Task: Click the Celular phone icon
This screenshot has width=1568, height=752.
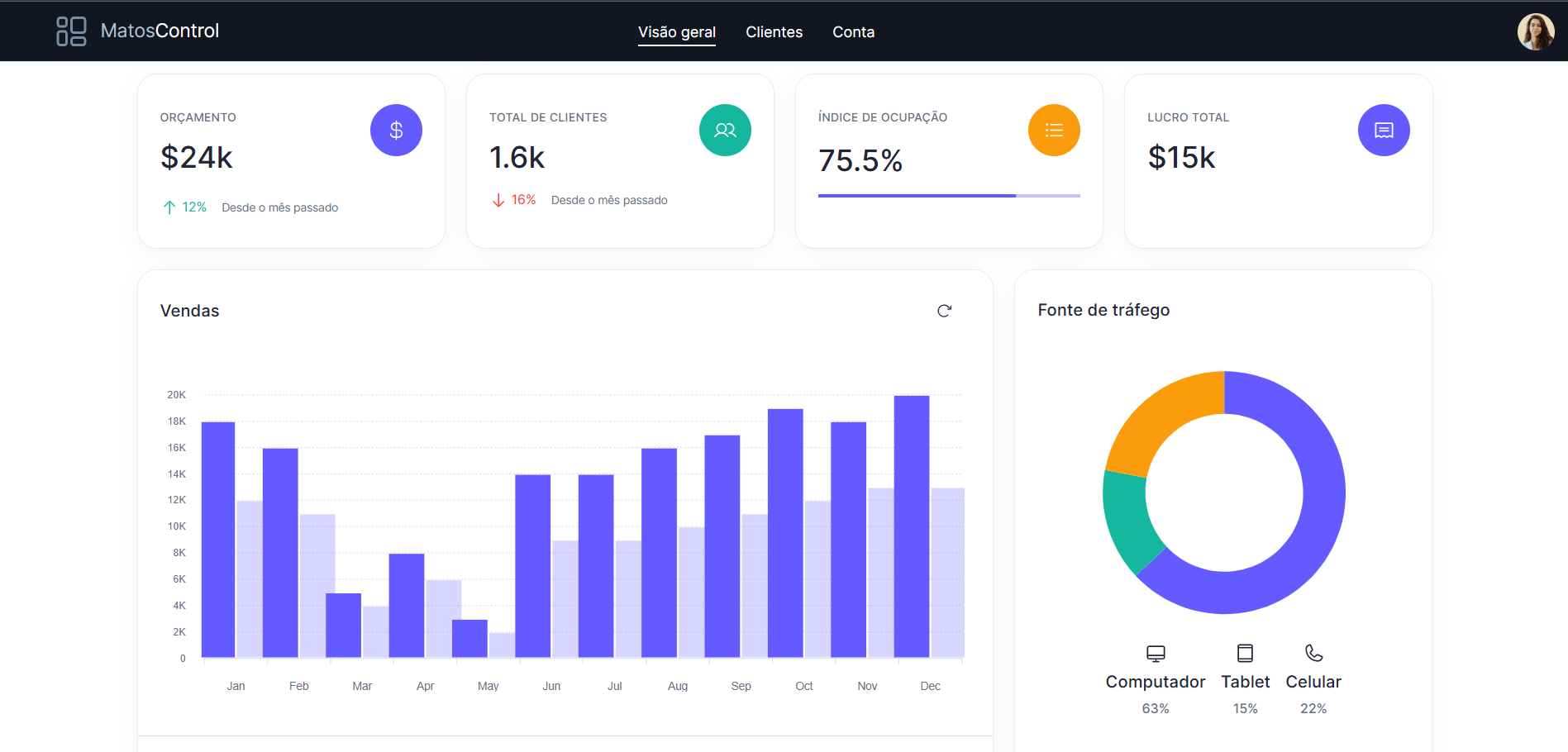Action: [1313, 654]
